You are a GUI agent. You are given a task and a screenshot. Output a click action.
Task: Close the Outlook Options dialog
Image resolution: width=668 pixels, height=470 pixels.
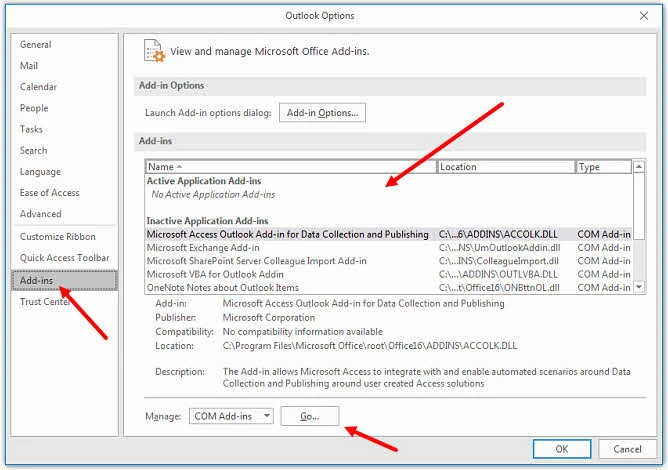pyautogui.click(x=644, y=16)
